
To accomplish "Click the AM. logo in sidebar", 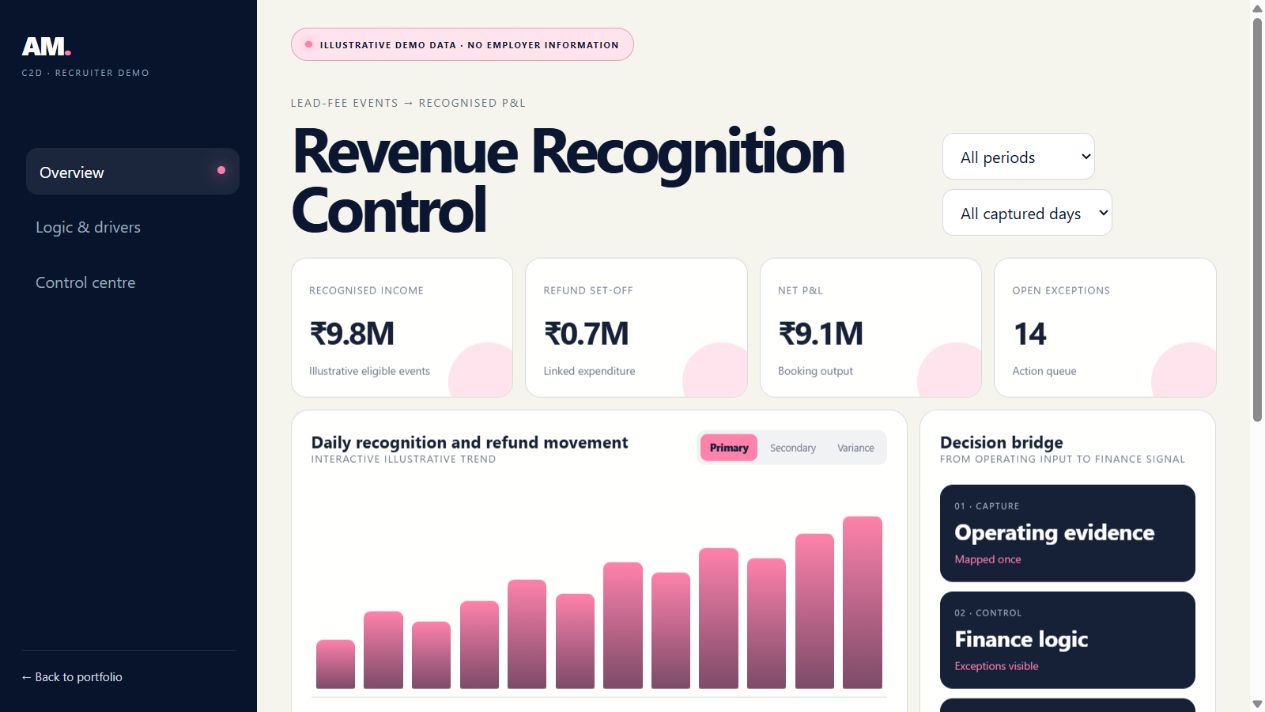I will click(x=46, y=46).
